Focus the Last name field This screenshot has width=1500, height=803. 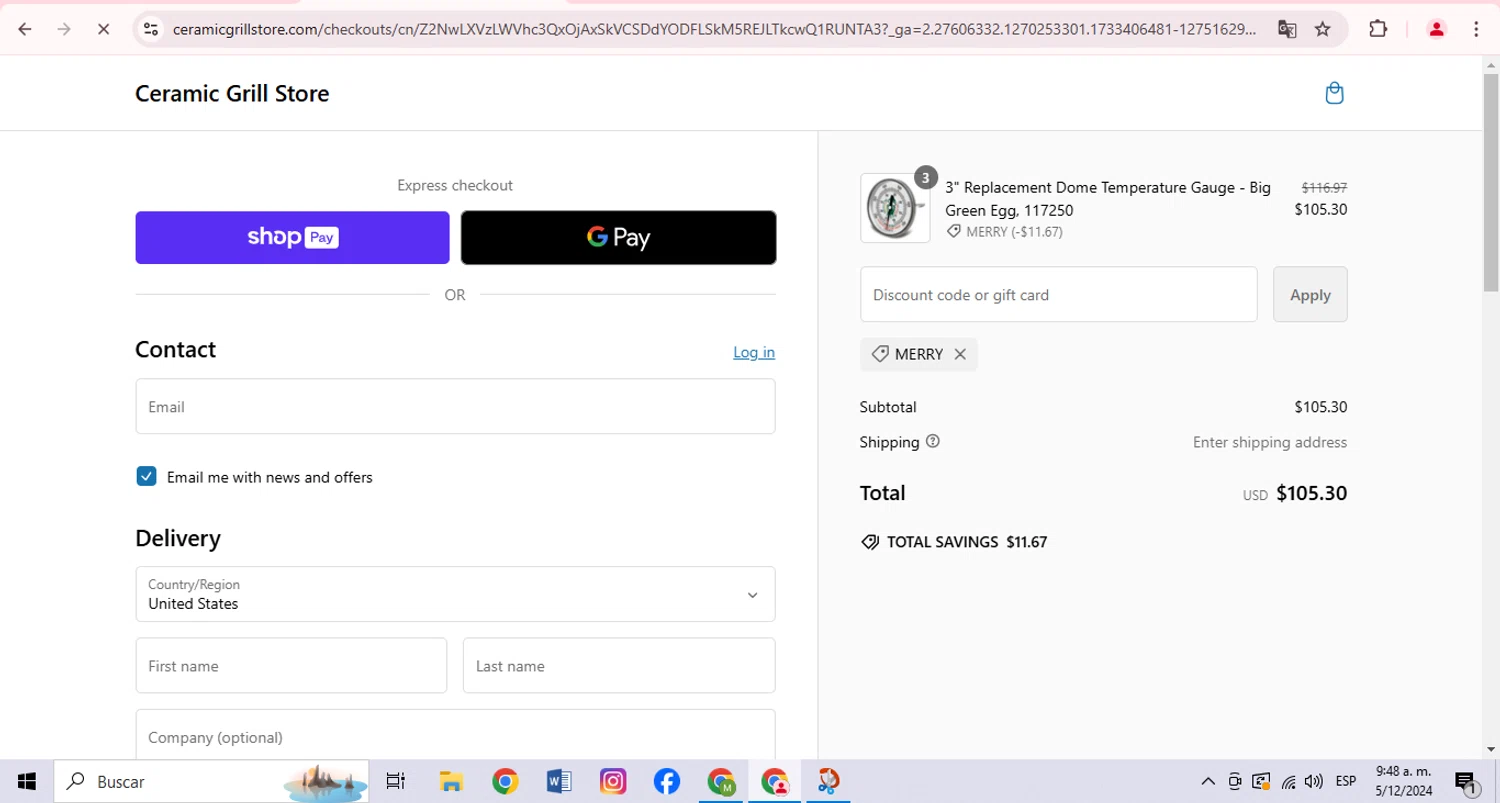(x=619, y=666)
